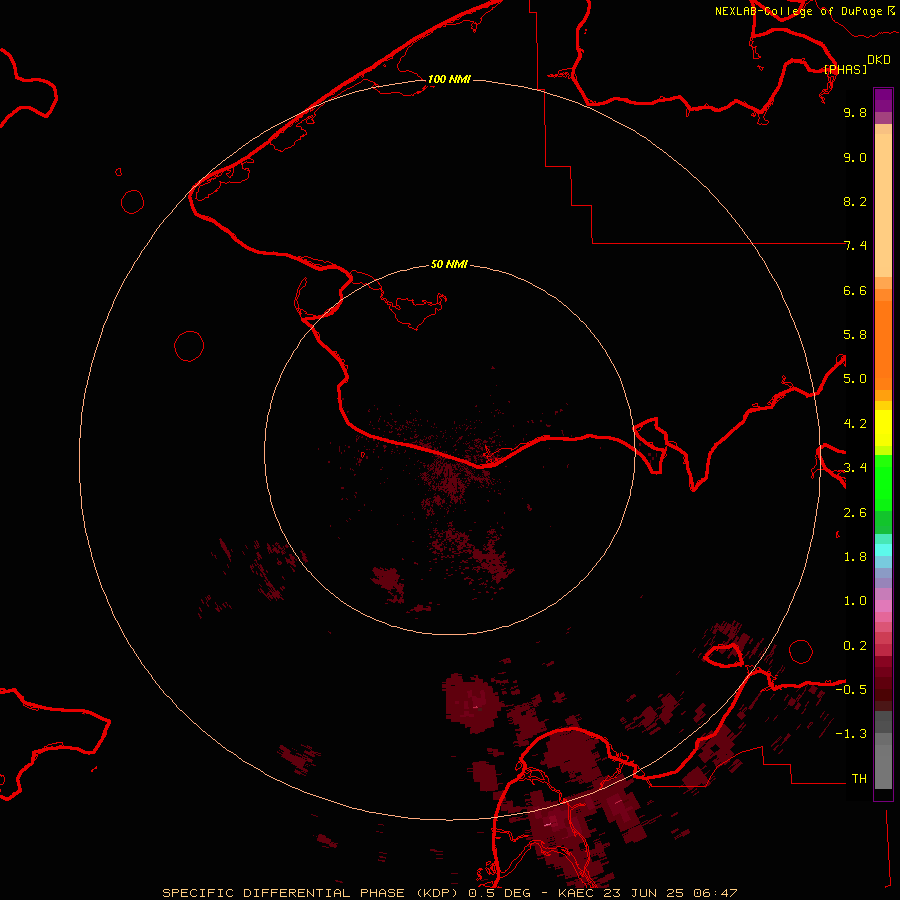Viewport: 900px width, 900px height.
Task: Click the [PHAS] unit label
Action: click(845, 69)
